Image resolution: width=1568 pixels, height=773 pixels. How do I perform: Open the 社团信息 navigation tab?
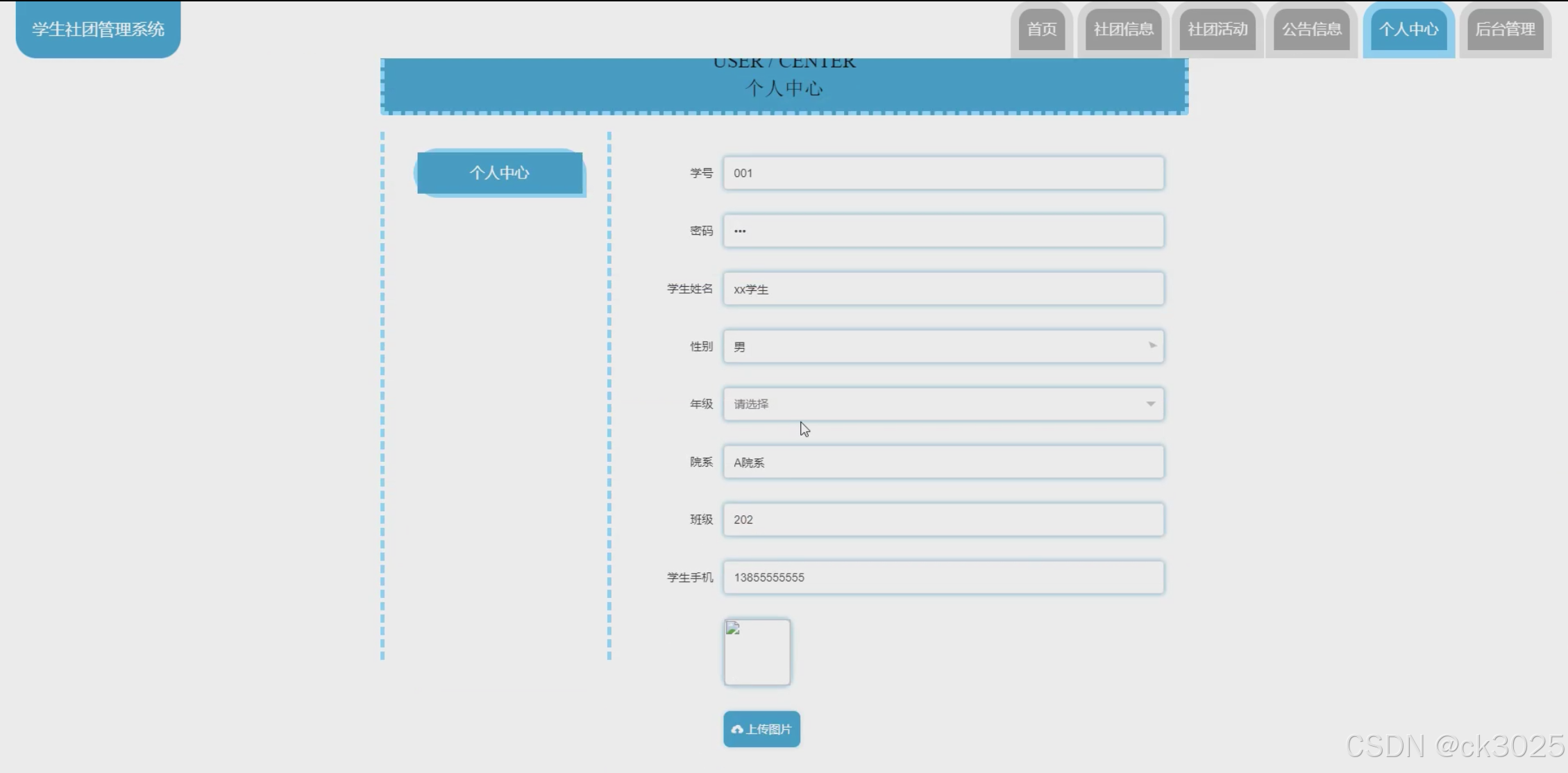(1123, 30)
